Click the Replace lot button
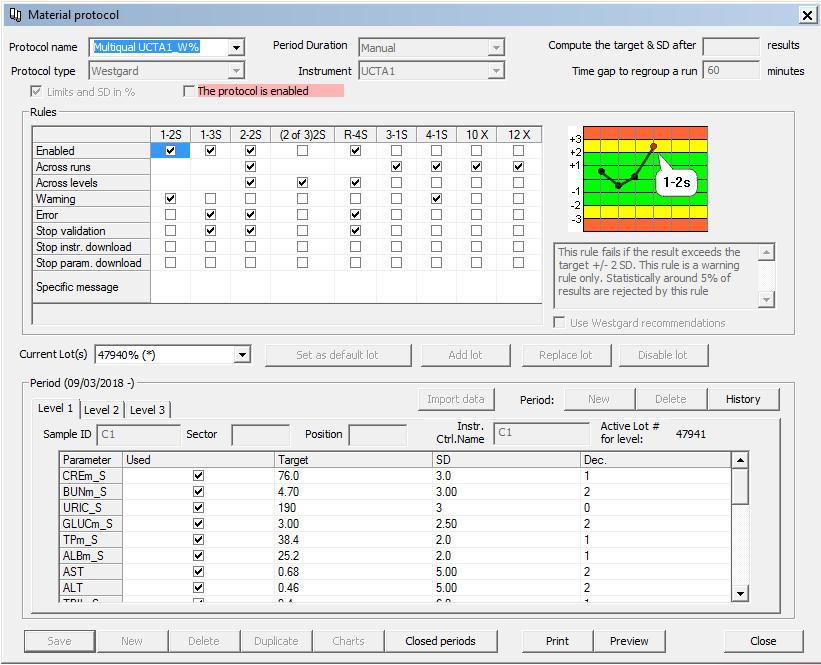Viewport: 821px width, 665px height. tap(565, 355)
